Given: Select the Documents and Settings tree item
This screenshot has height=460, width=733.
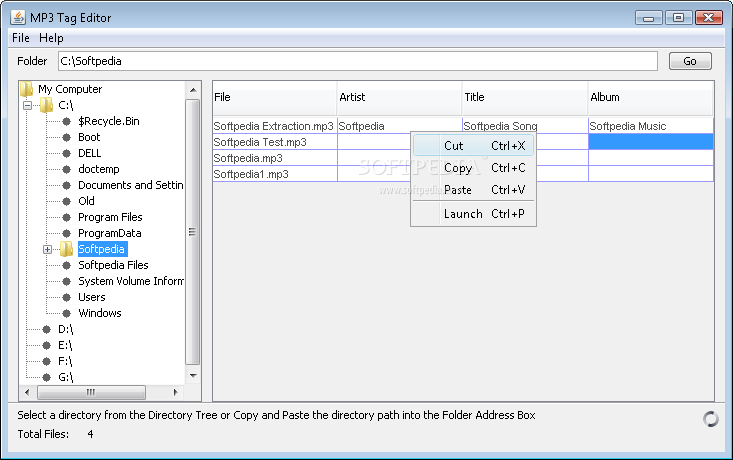Looking at the screenshot, I should click(x=130, y=185).
